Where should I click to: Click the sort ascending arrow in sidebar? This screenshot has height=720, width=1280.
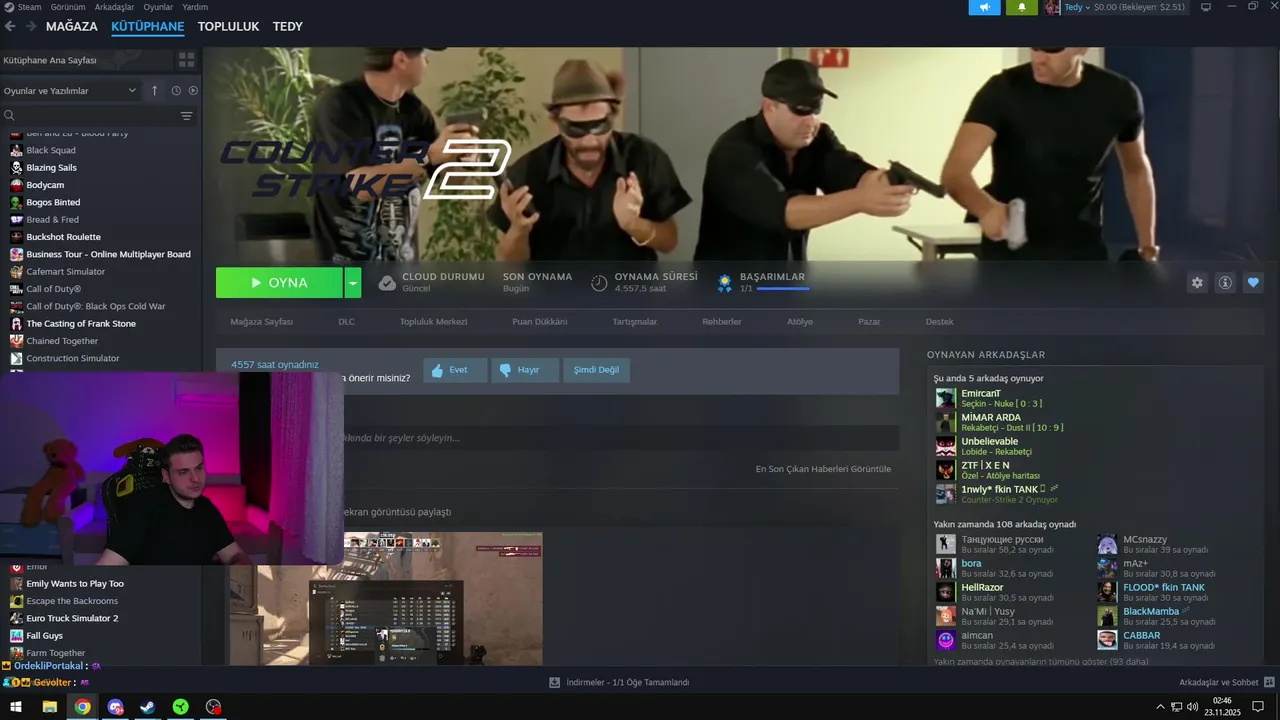tap(154, 90)
